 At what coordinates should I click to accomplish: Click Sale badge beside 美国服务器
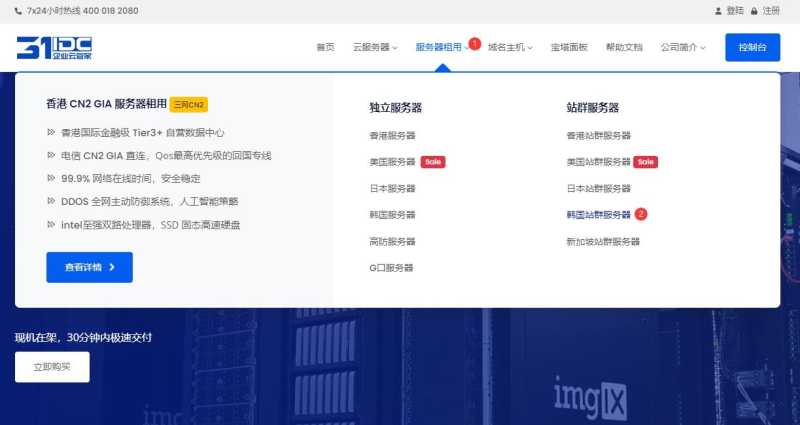pos(433,162)
